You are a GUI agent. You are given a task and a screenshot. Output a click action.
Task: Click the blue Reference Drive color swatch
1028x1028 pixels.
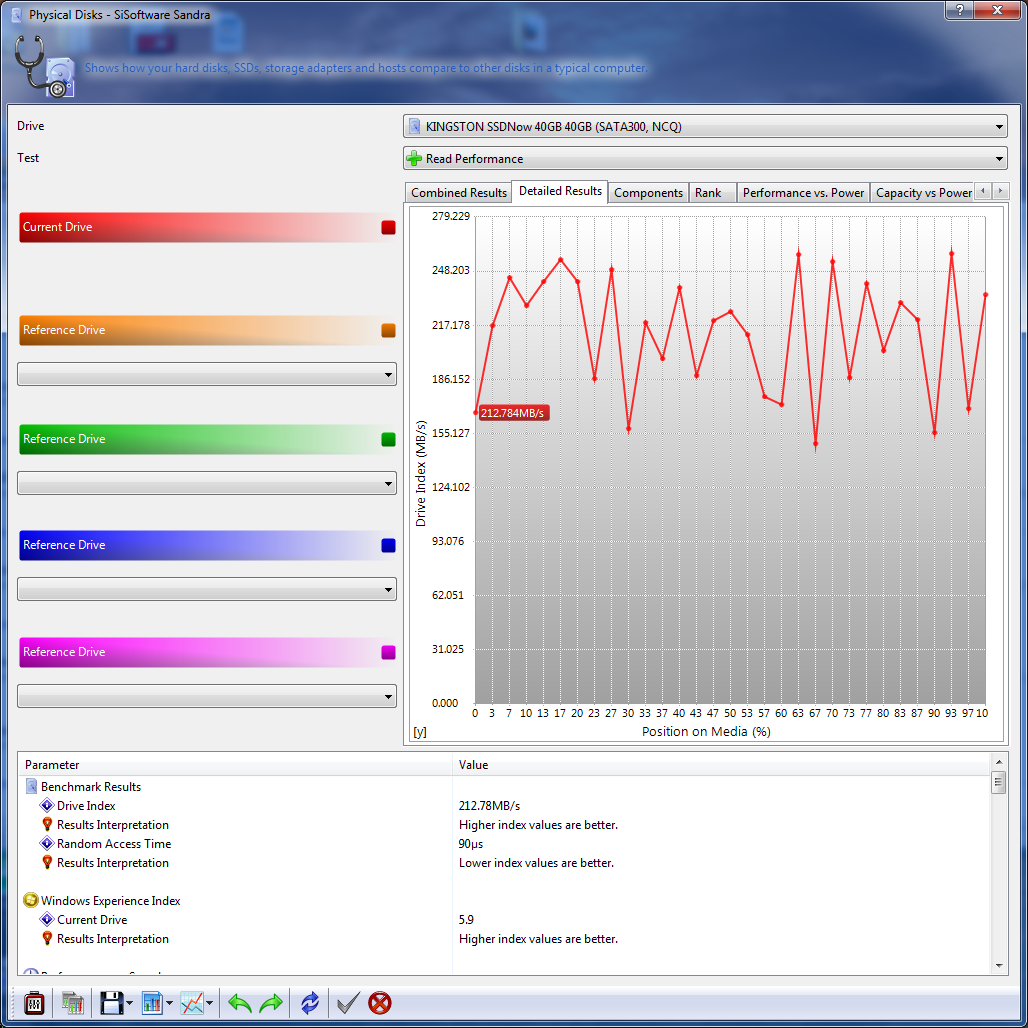(x=388, y=545)
